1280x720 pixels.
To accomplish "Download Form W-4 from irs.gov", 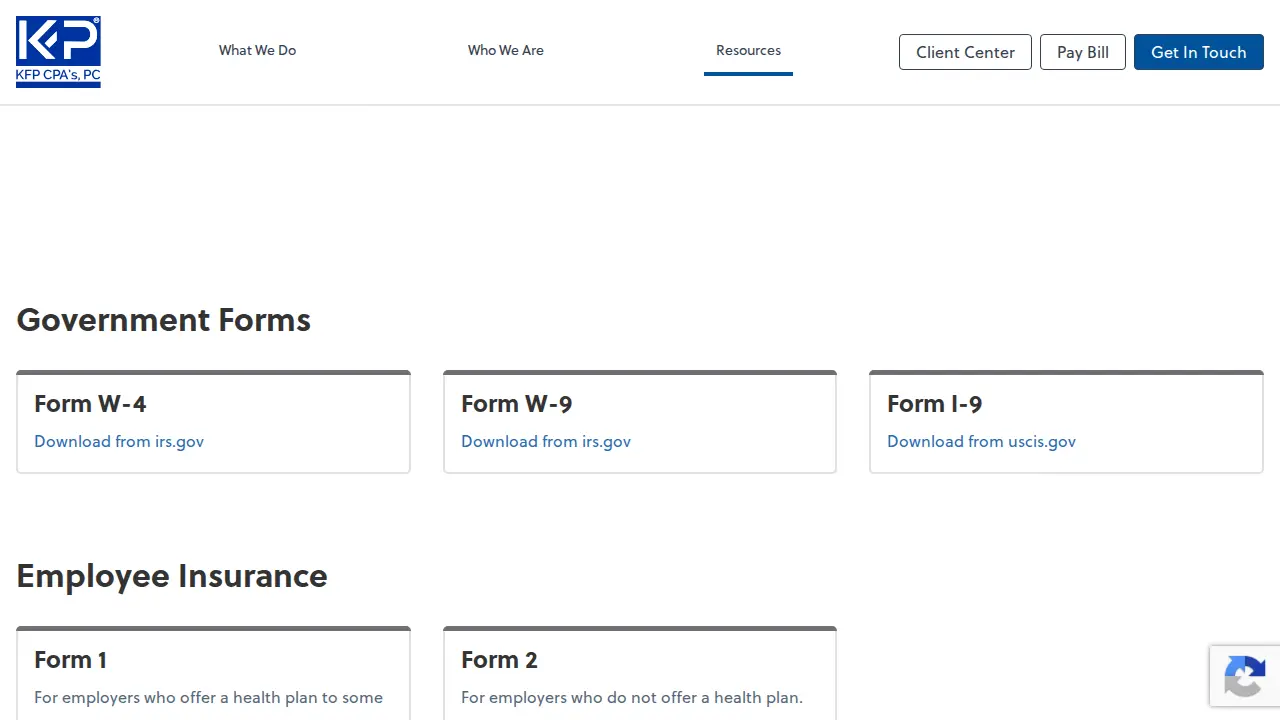I will [x=119, y=441].
